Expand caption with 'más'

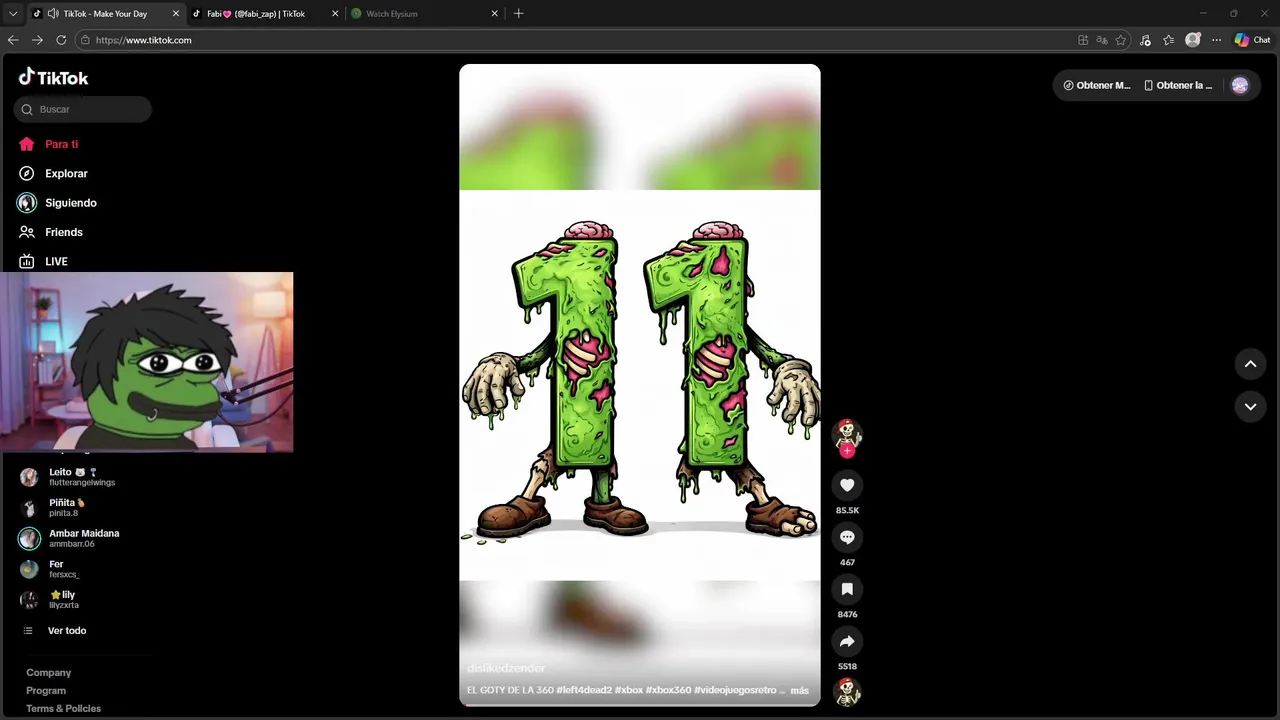(799, 690)
